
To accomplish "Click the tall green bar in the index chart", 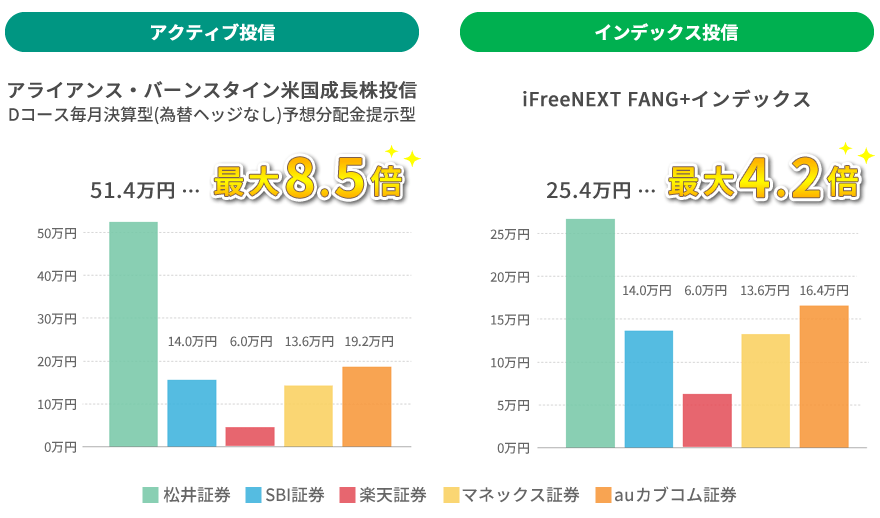I will (x=590, y=333).
